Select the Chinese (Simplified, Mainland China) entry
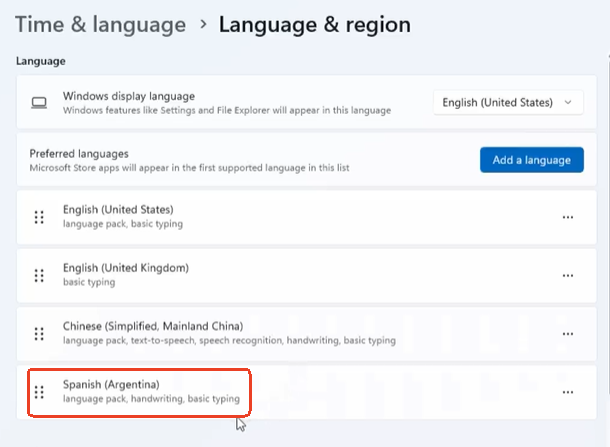Screen dimensions: 610x447 pos(153,327)
